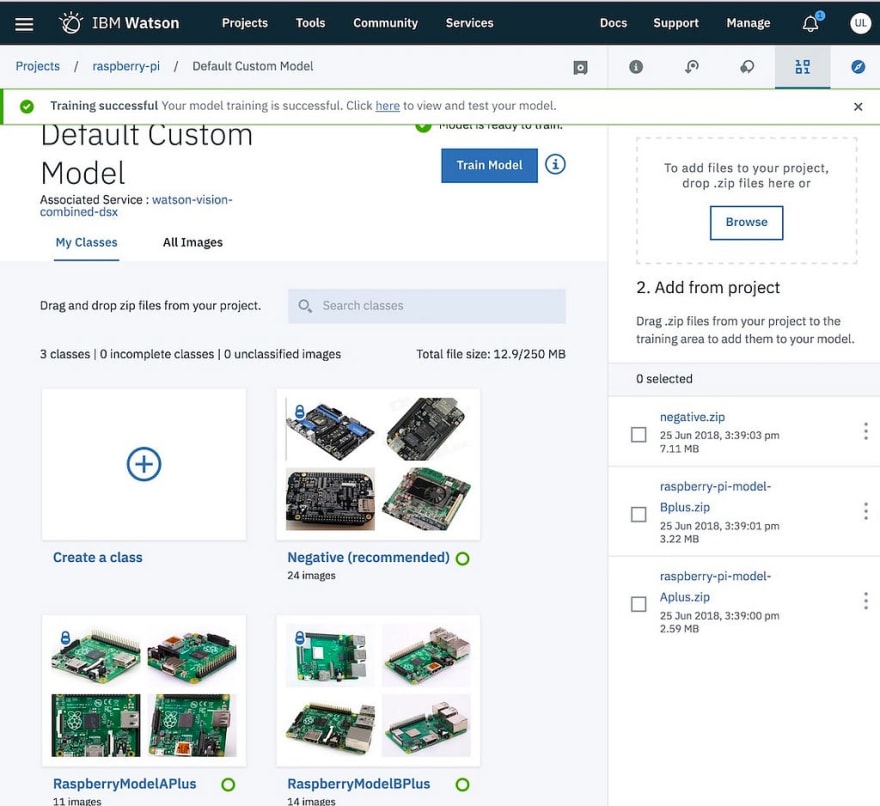
Task: Open the Support menu
Action: point(676,23)
